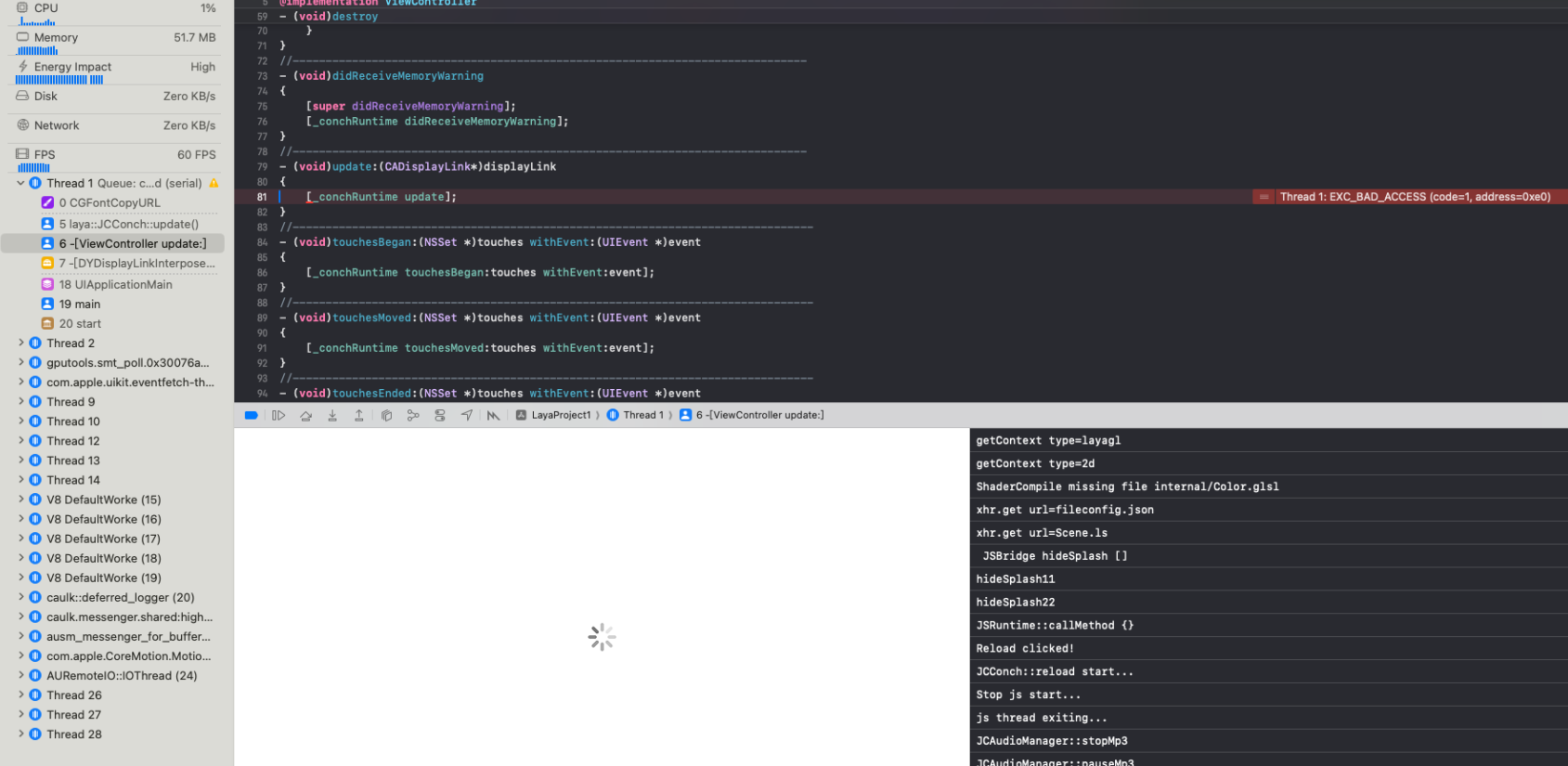The image size is (1568, 766).
Task: Select the 19 main stack frame
Action: (79, 304)
